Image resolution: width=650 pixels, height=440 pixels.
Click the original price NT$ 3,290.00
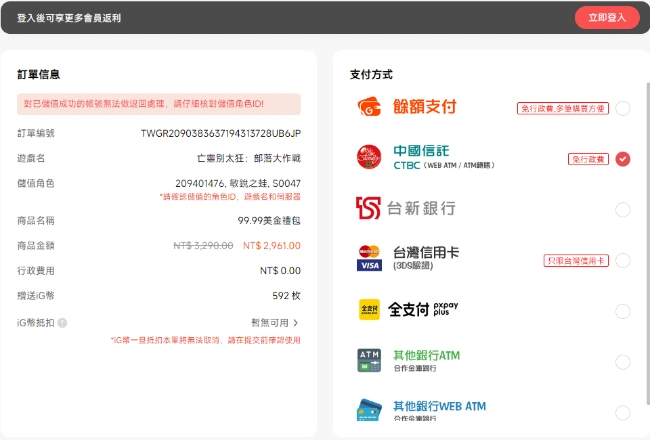tap(203, 246)
